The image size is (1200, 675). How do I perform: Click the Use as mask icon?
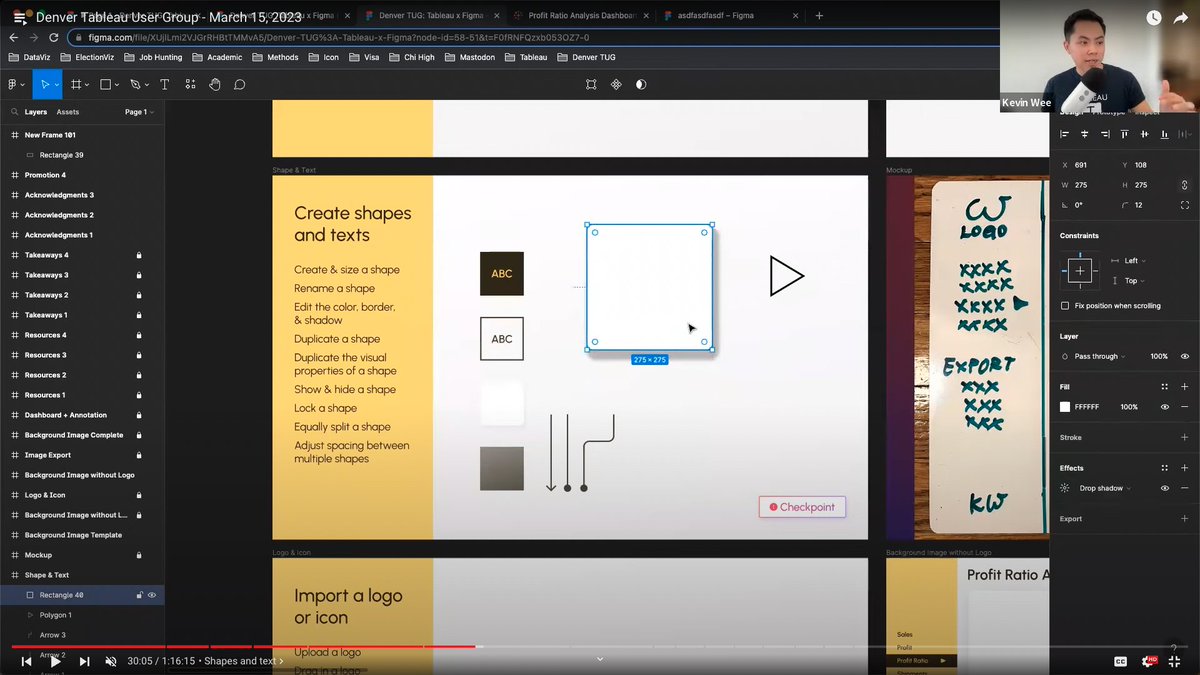[x=641, y=84]
